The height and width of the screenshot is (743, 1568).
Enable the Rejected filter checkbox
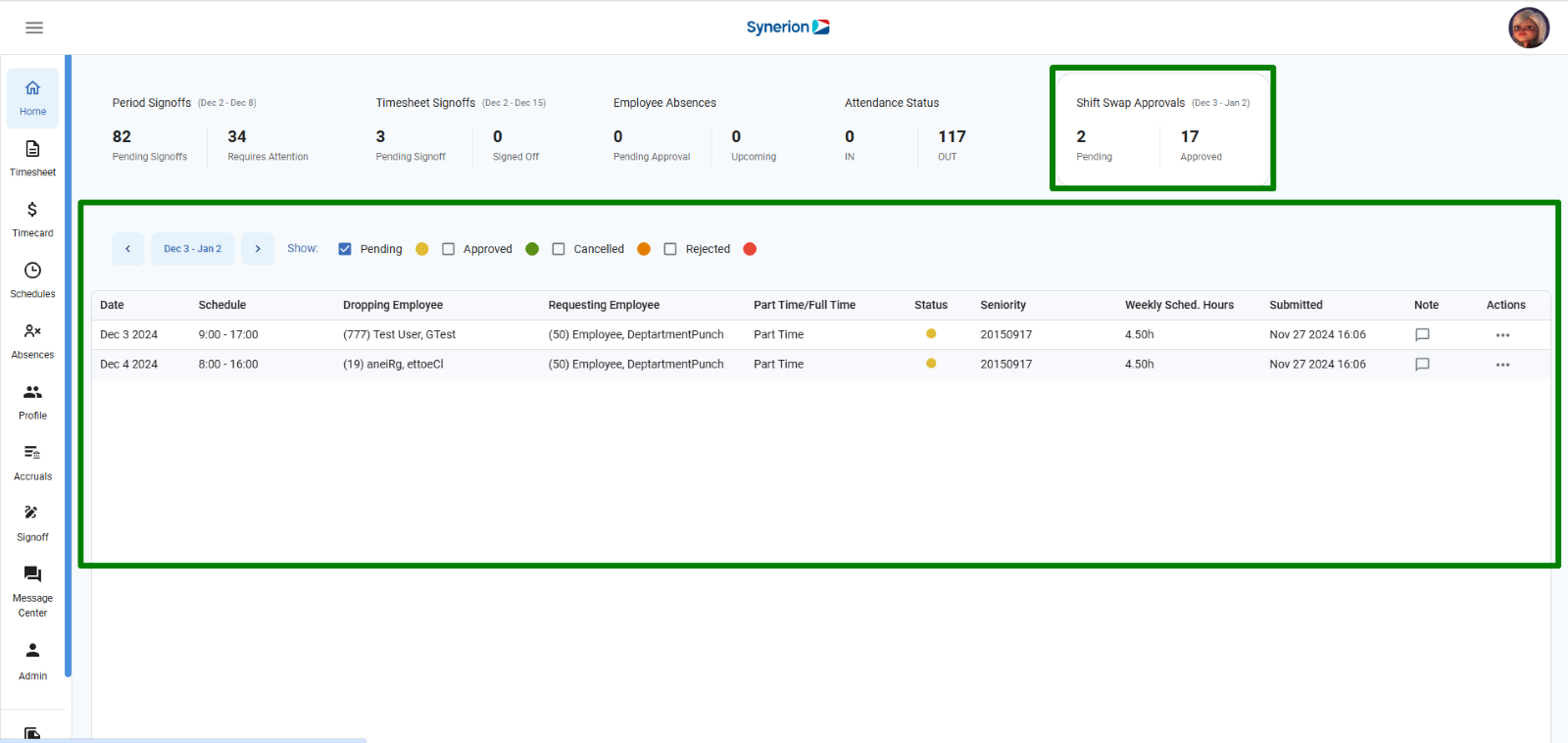(670, 249)
